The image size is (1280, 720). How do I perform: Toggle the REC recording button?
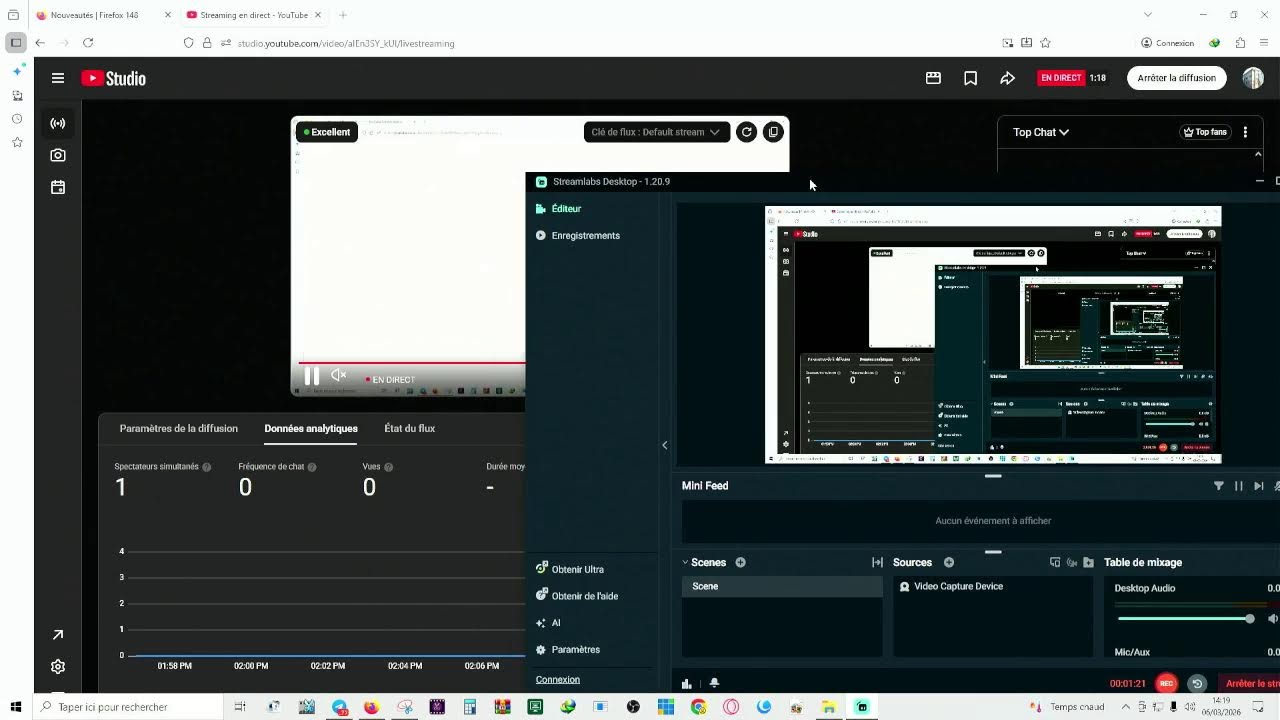click(1166, 684)
